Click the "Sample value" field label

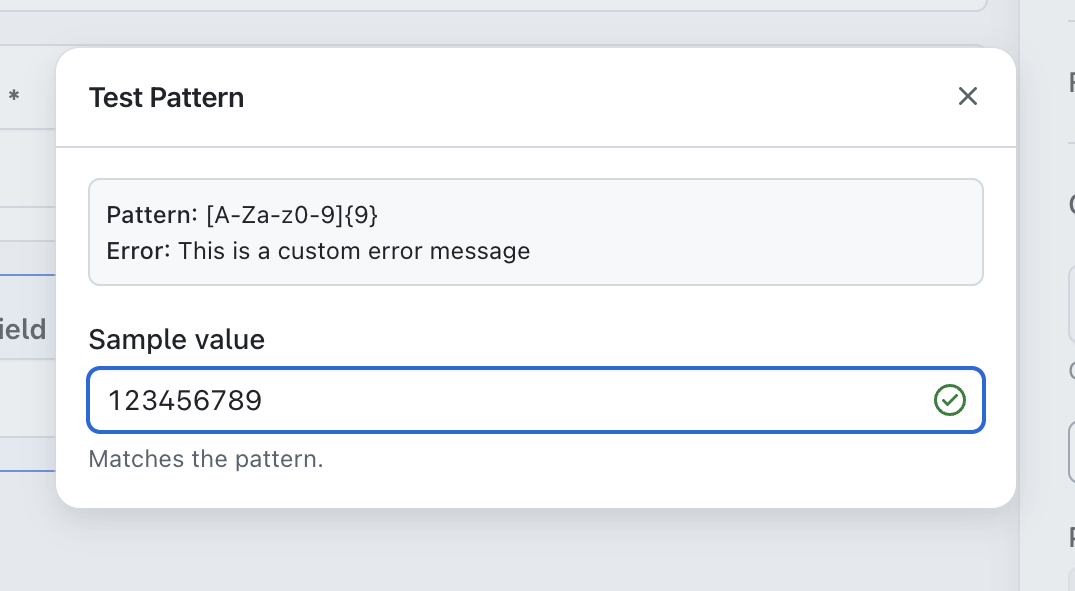176,339
